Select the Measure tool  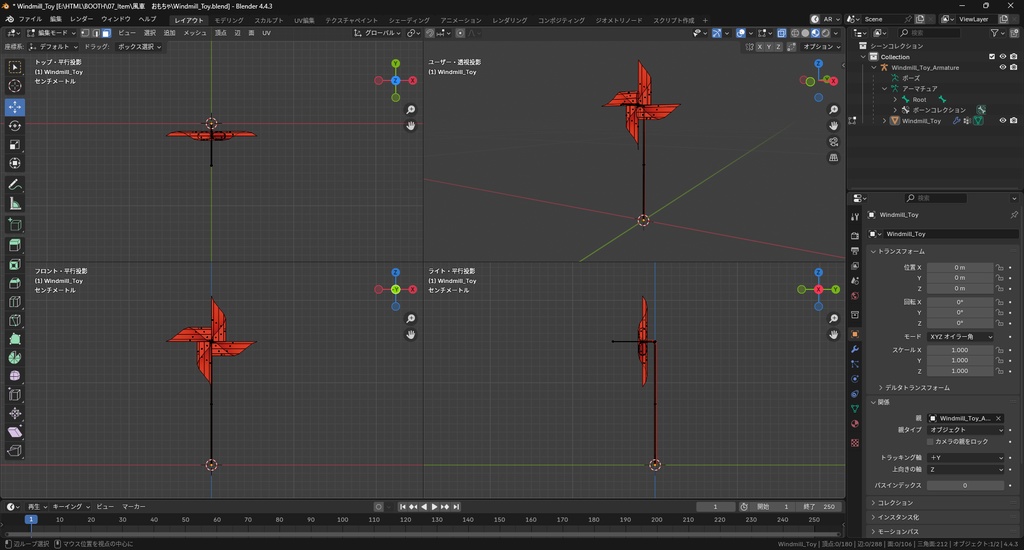pos(14,204)
